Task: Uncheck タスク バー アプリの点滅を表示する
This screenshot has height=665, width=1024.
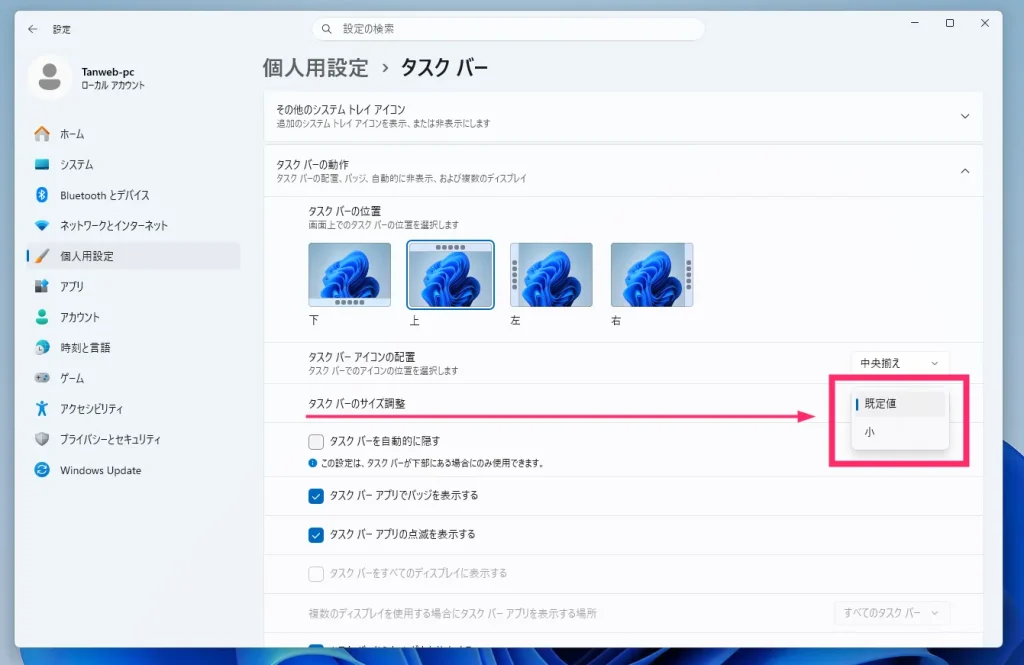Action: pos(316,535)
